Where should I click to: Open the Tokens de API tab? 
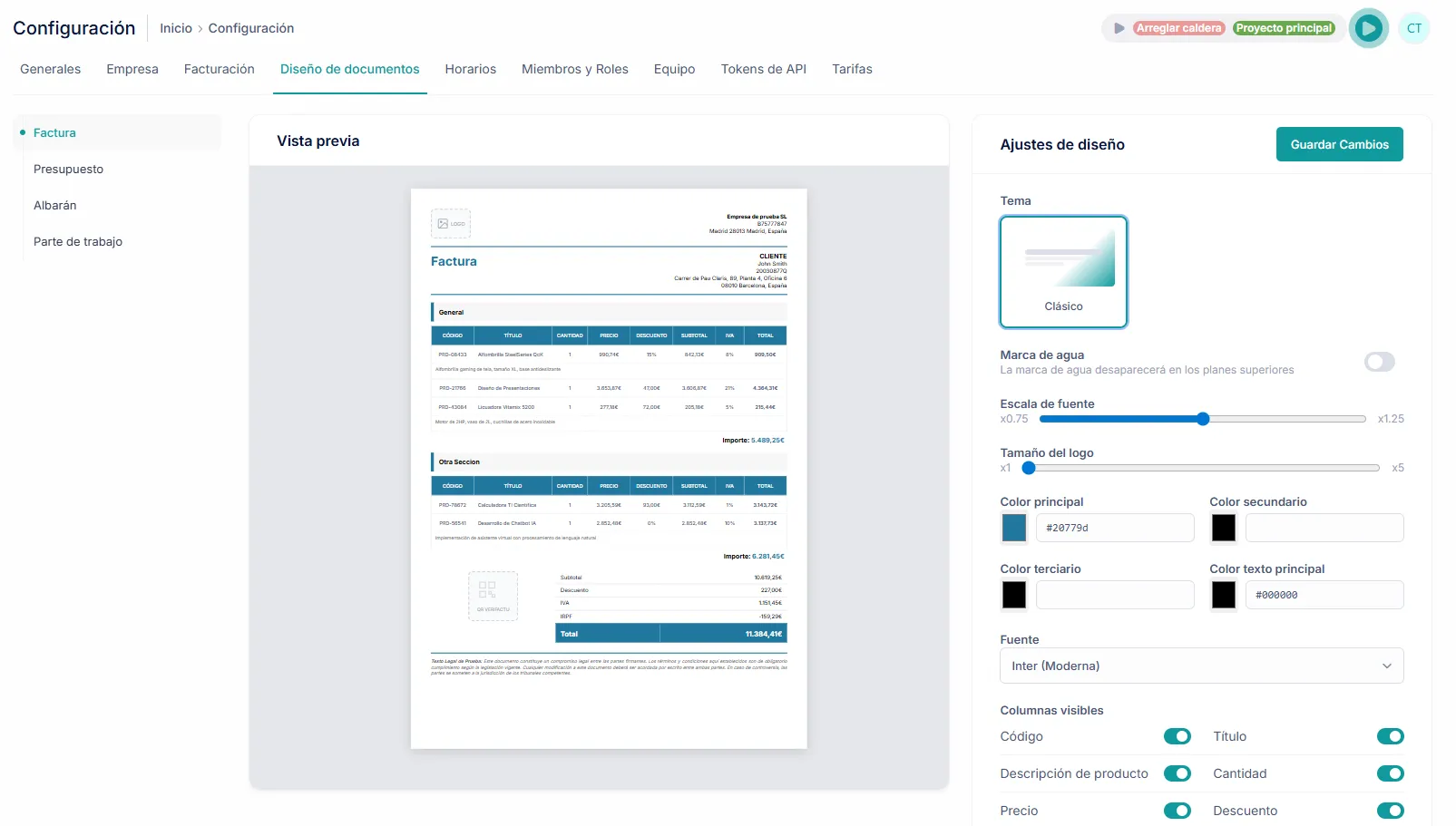[x=763, y=69]
